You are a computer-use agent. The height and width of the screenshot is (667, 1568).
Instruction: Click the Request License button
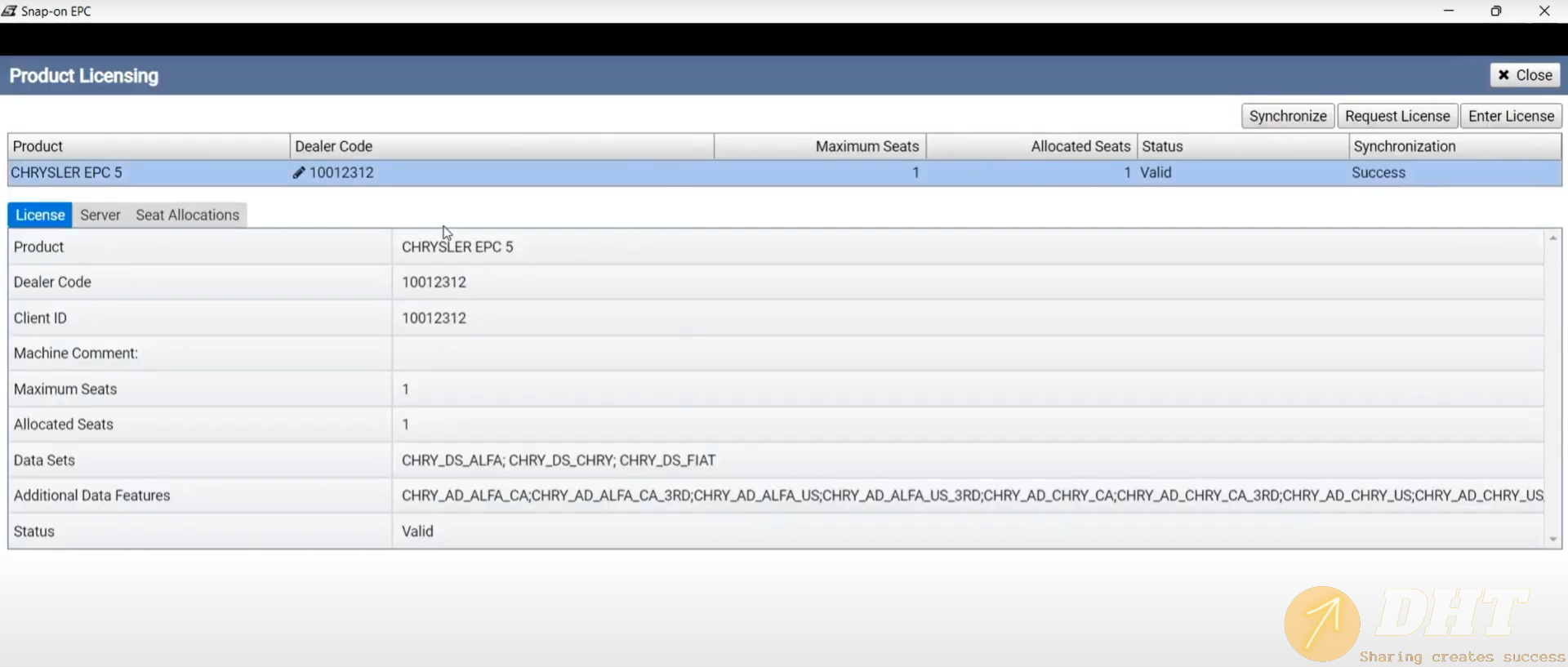(1397, 116)
